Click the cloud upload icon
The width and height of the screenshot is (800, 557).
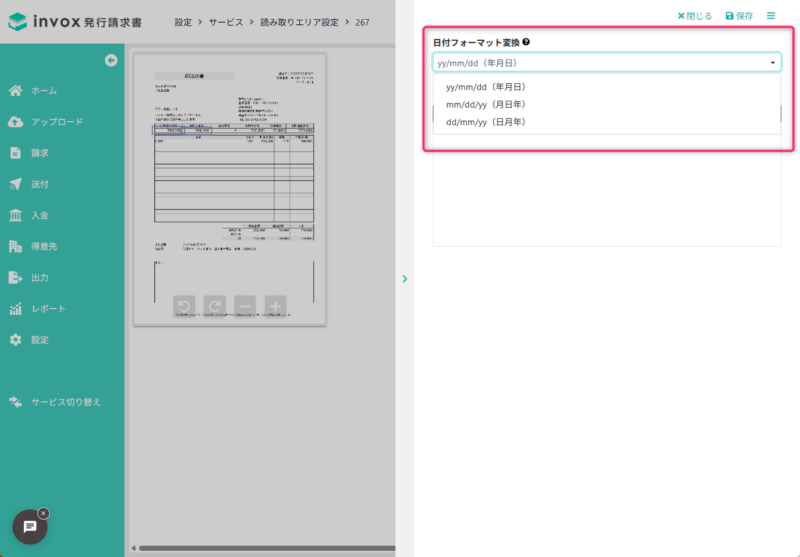(15, 122)
